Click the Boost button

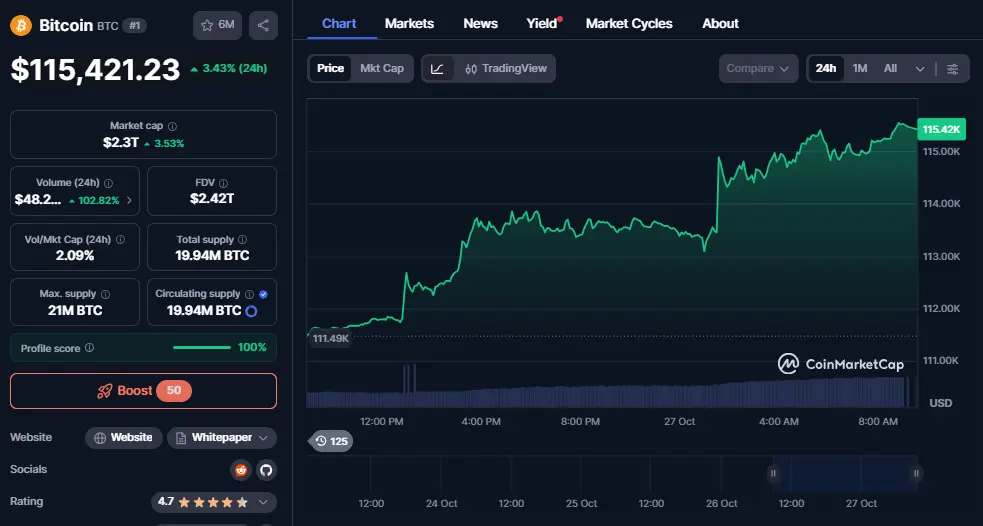[x=143, y=390]
